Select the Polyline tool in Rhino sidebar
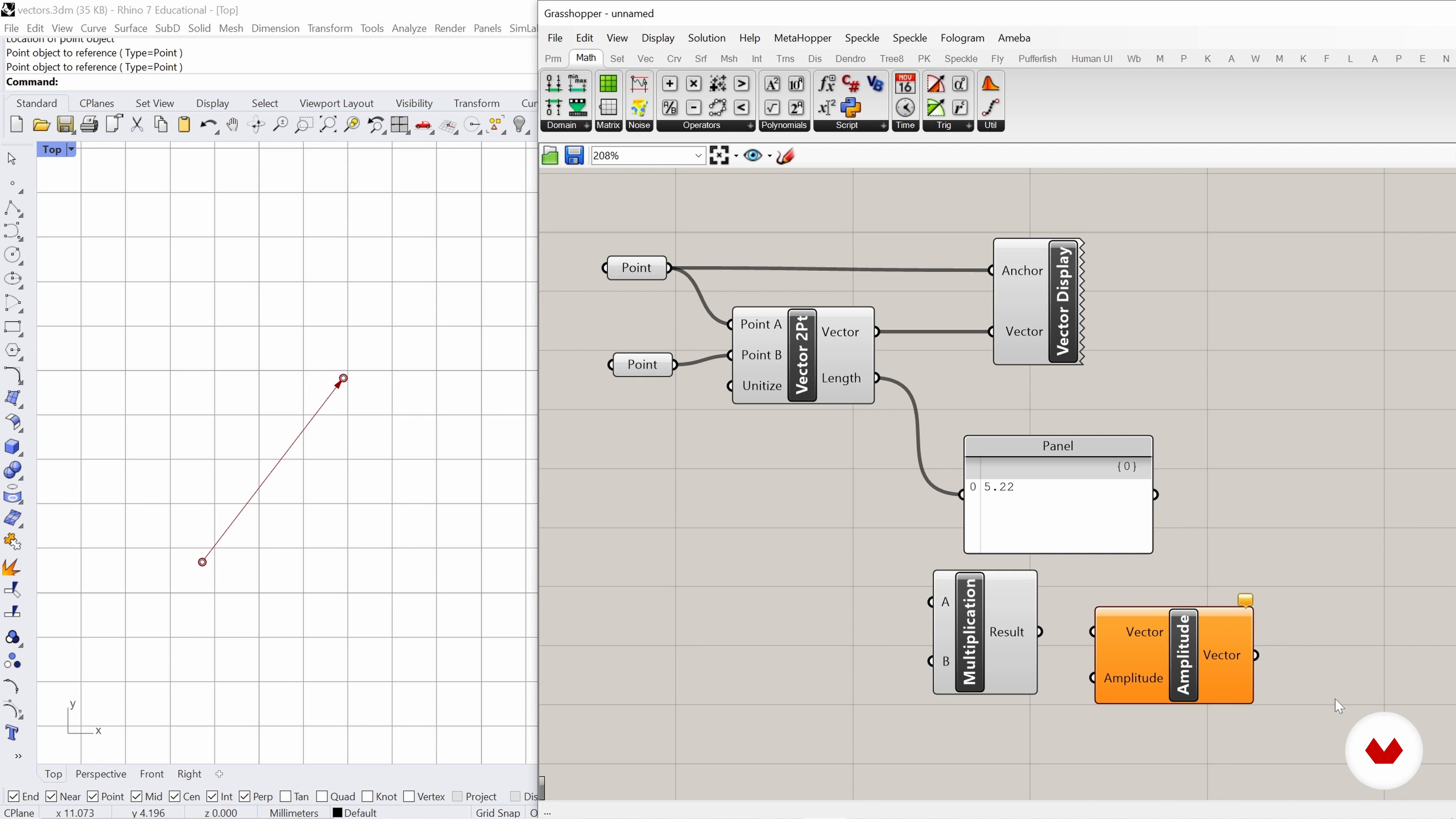This screenshot has height=819, width=1456. pyautogui.click(x=13, y=208)
